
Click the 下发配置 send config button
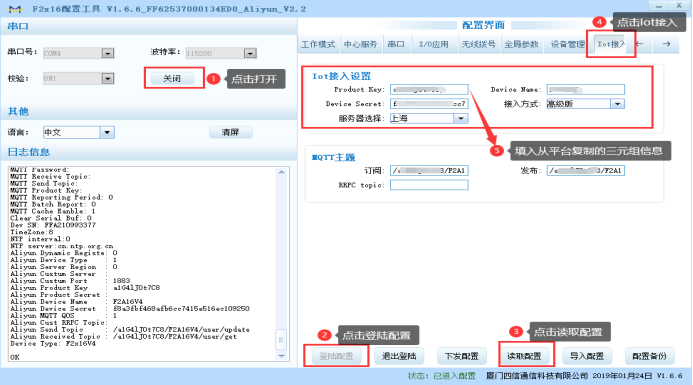[x=461, y=356]
